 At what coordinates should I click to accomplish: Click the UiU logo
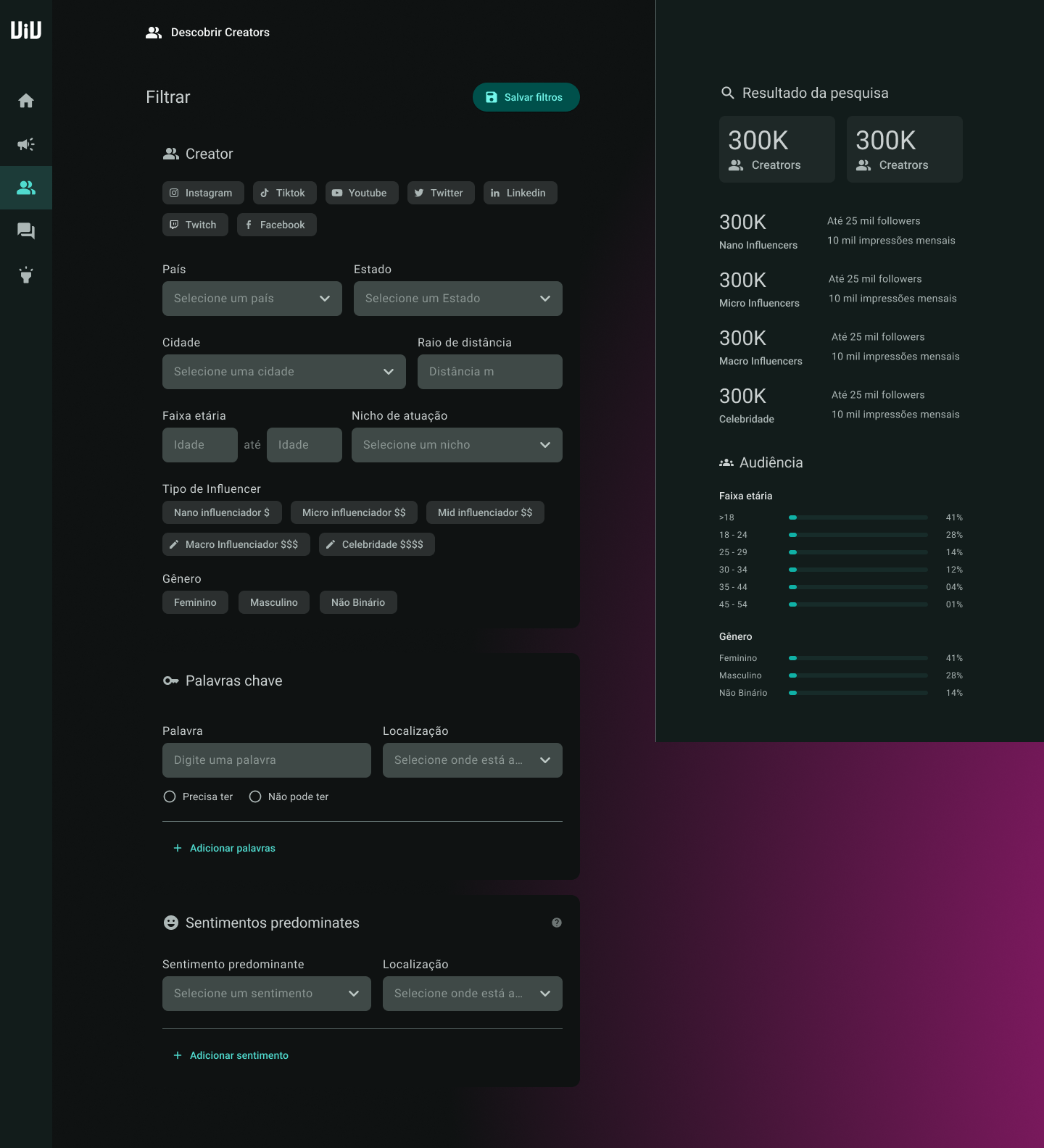tap(26, 30)
